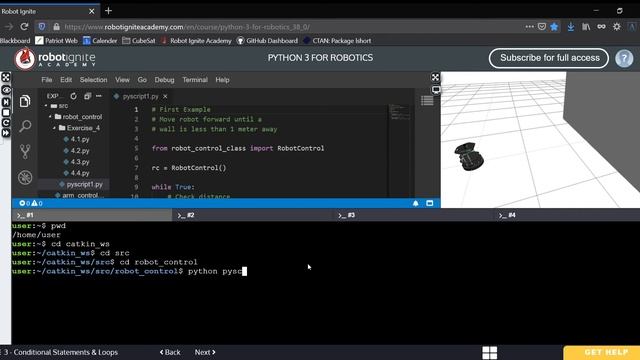This screenshot has width=640, height=360.
Task: Click the Pocket save icon in address bar
Action: tap(542, 27)
